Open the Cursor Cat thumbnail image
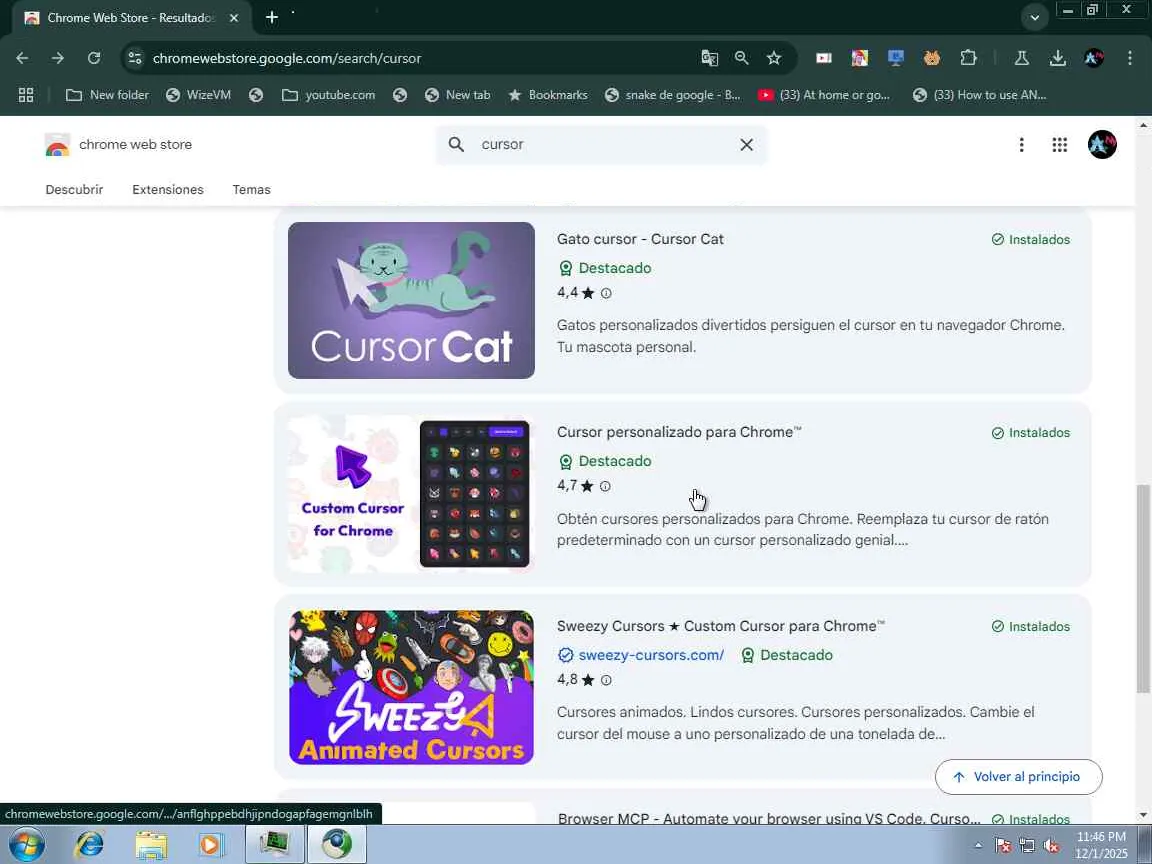The image size is (1152, 864). click(x=411, y=300)
